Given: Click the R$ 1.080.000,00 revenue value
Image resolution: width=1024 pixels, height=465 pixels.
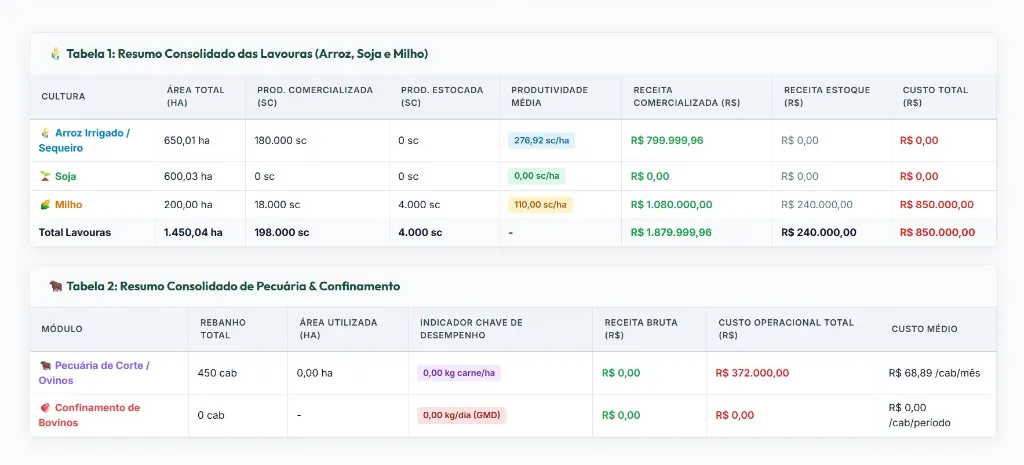Looking at the screenshot, I should click(671, 204).
